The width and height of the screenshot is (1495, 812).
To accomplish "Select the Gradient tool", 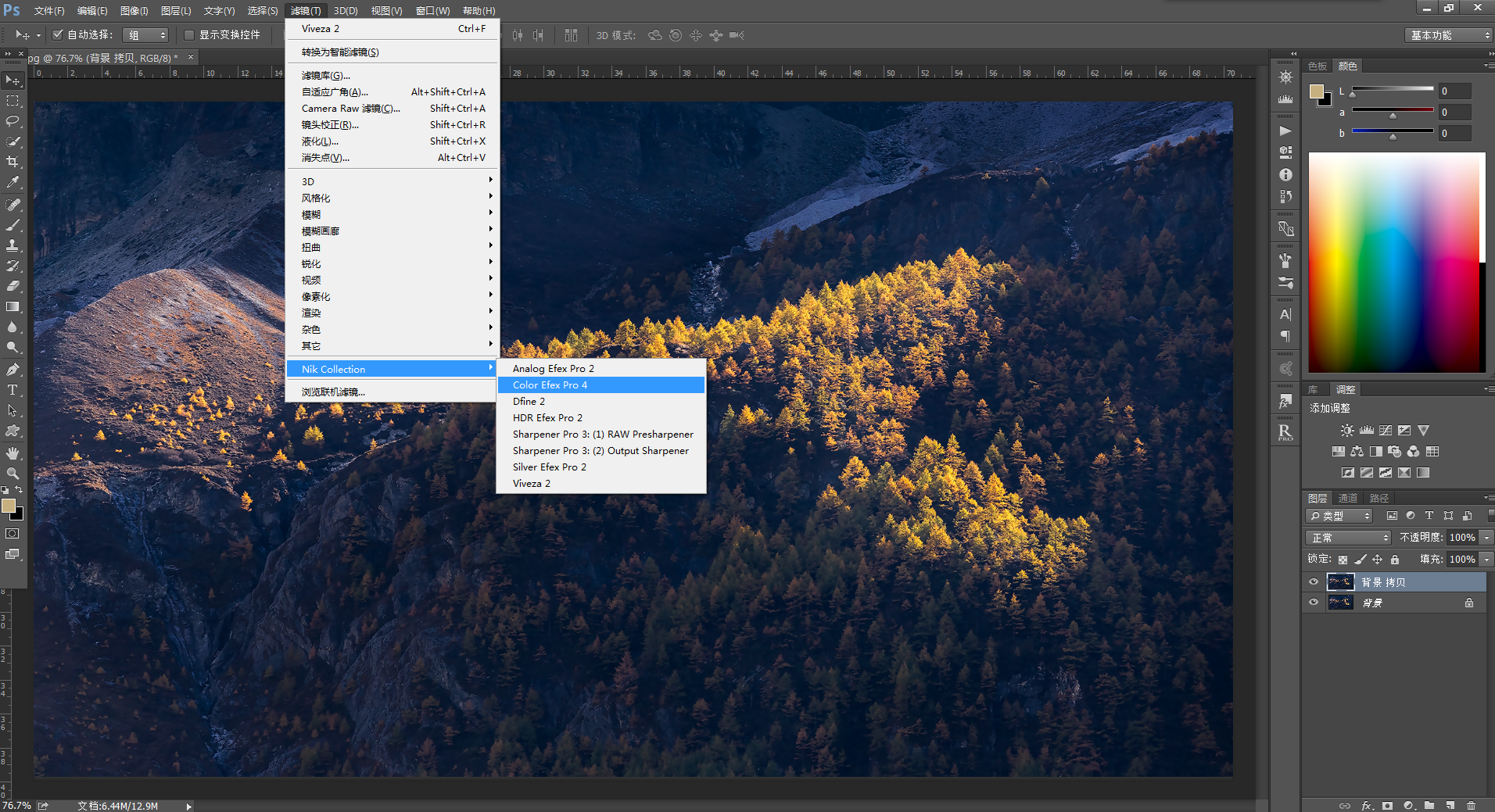I will [x=13, y=307].
